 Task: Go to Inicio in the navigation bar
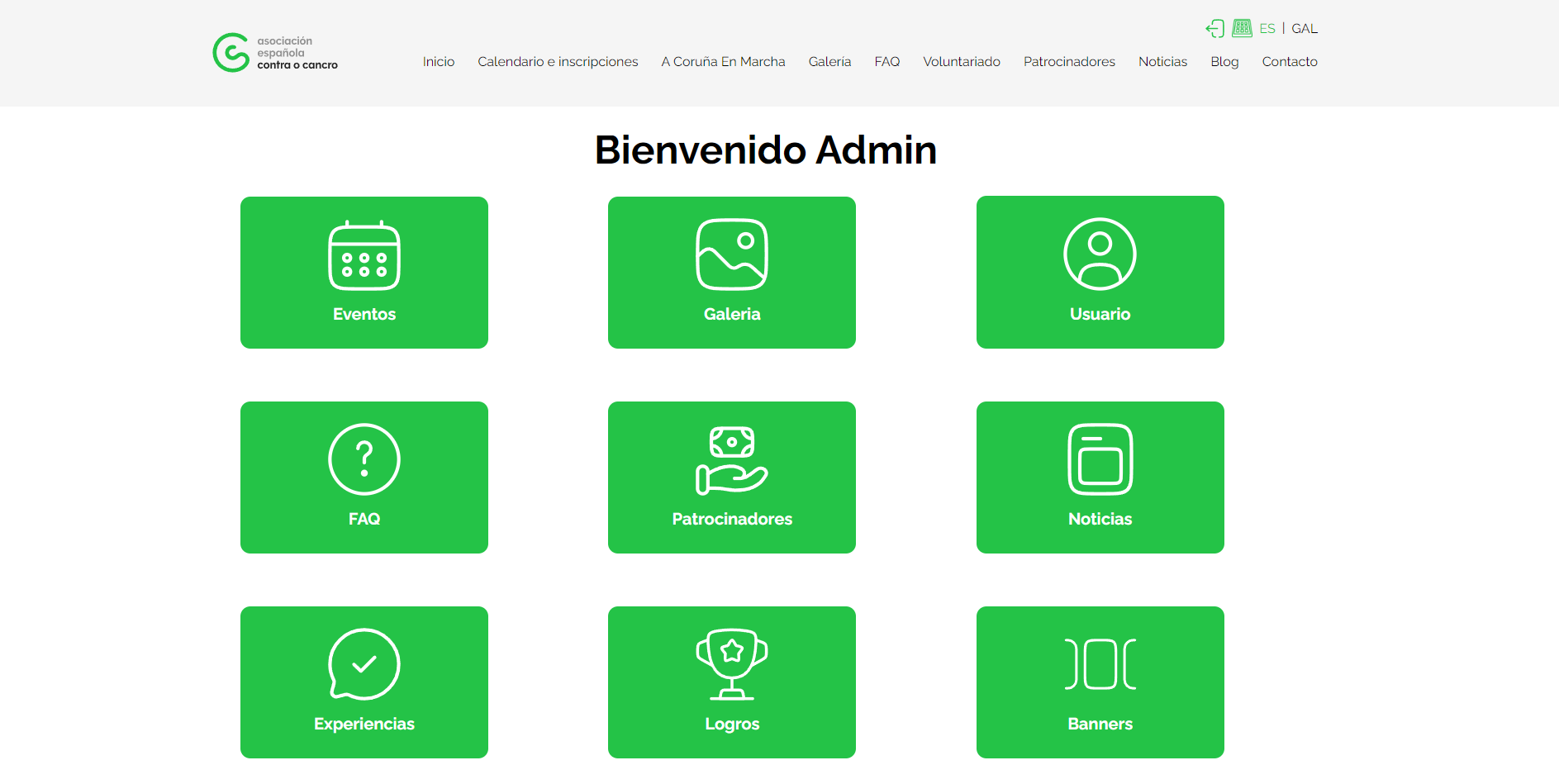pyautogui.click(x=439, y=62)
